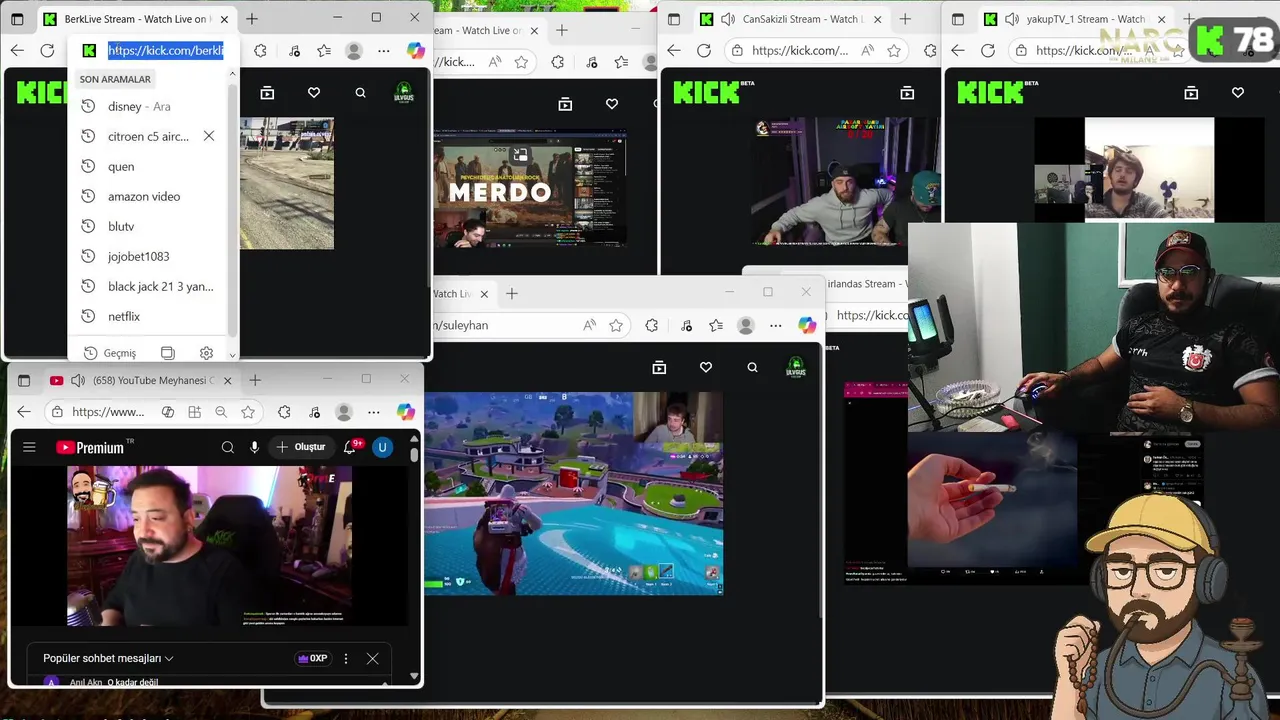Open a new tab in the BerkLive window
The width and height of the screenshot is (1280, 720).
point(252,19)
